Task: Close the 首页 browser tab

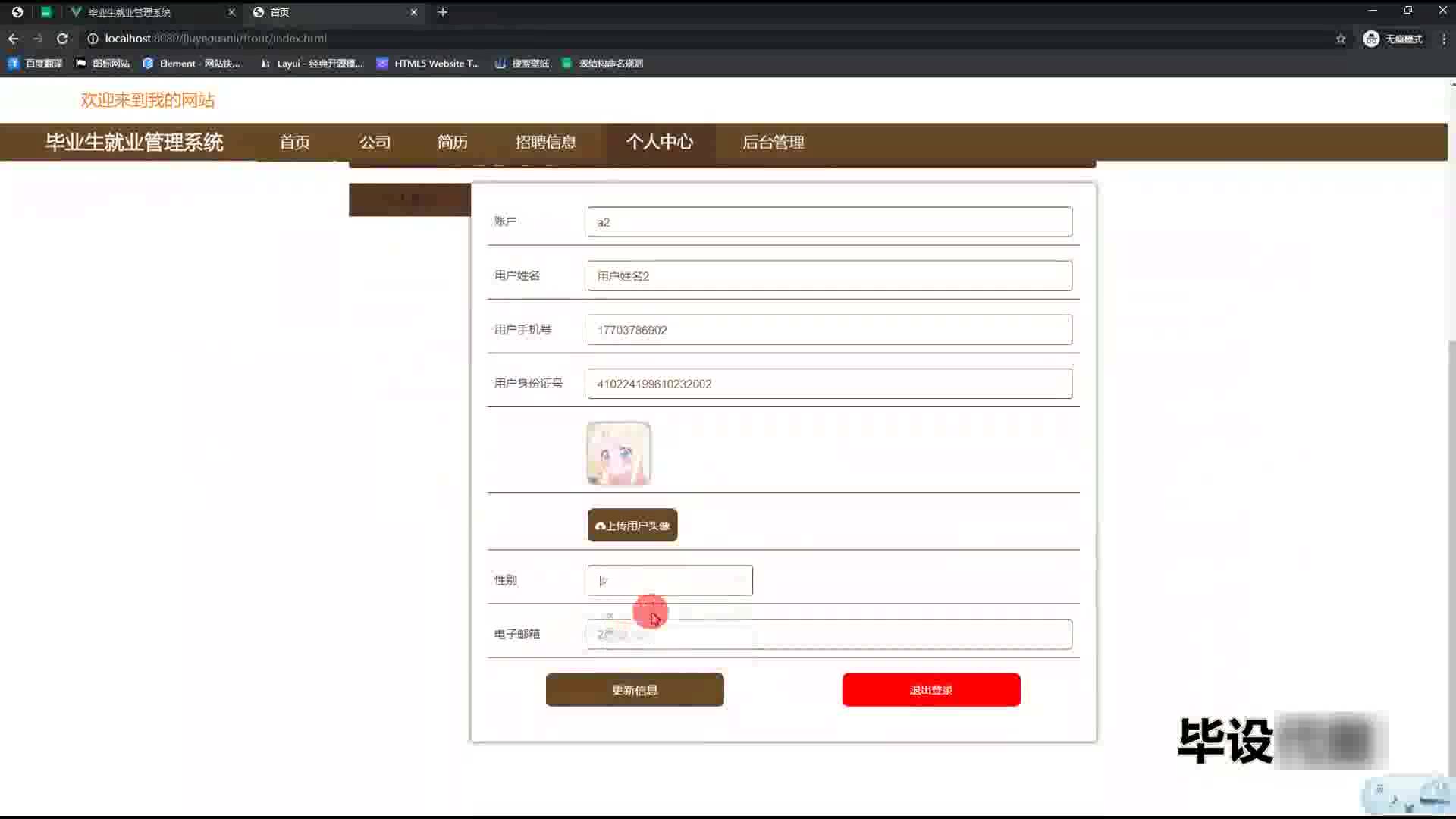Action: coord(413,12)
